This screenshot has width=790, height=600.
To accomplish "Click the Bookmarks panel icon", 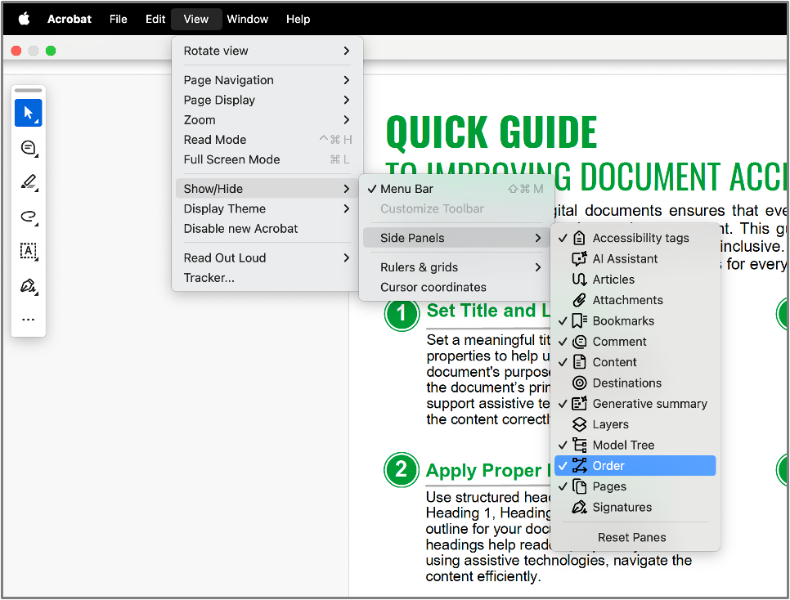I will point(579,320).
